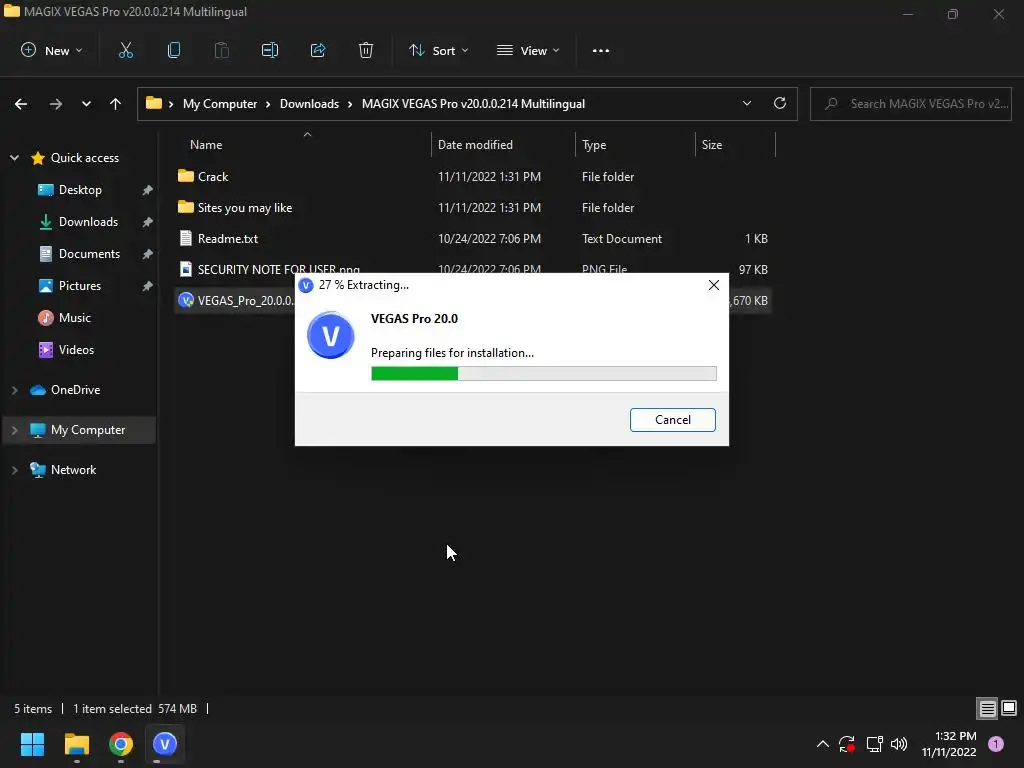The image size is (1024, 768).
Task: Show hidden tray icons chevron
Action: pyautogui.click(x=823, y=744)
